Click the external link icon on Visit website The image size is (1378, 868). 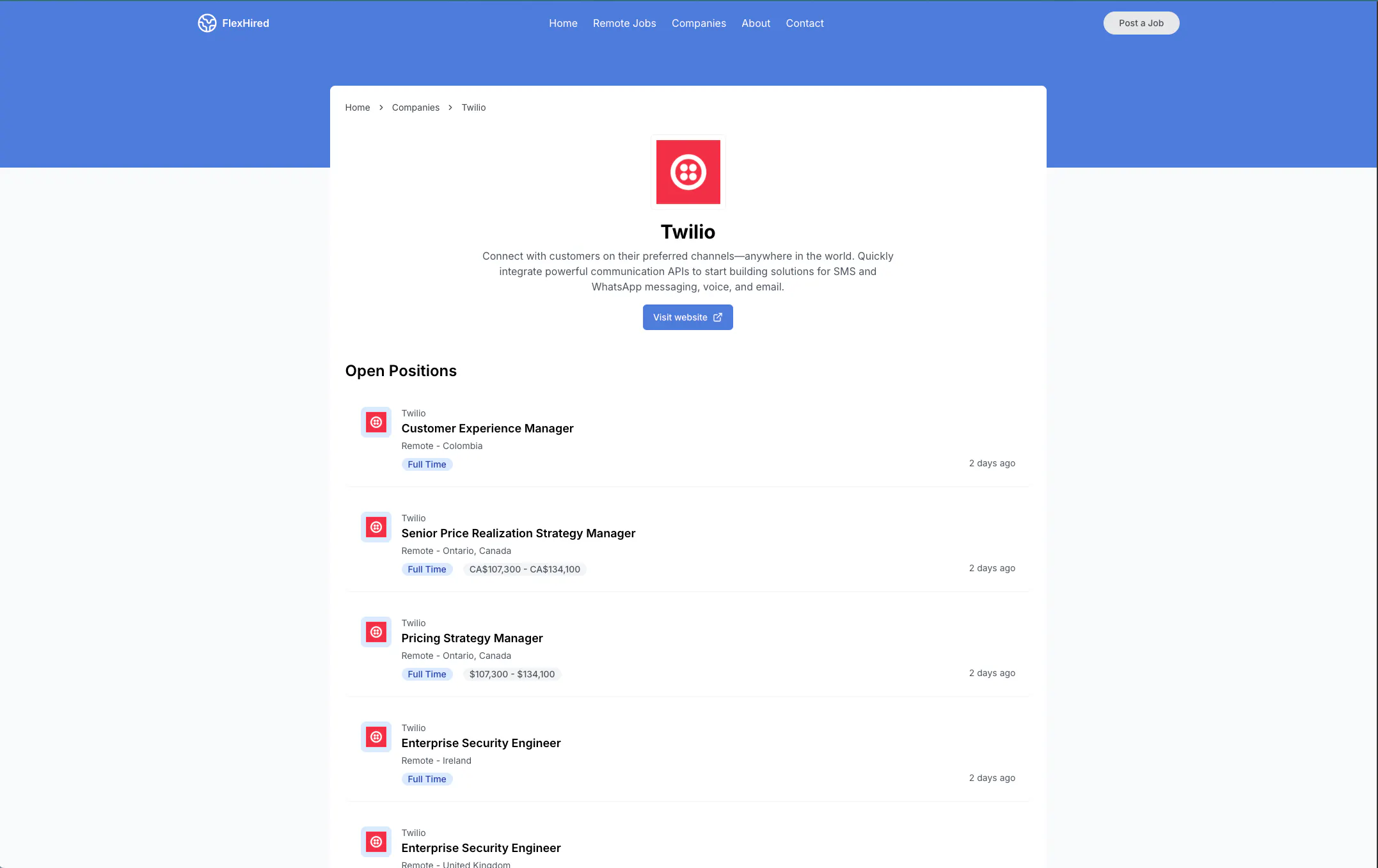pyautogui.click(x=718, y=317)
